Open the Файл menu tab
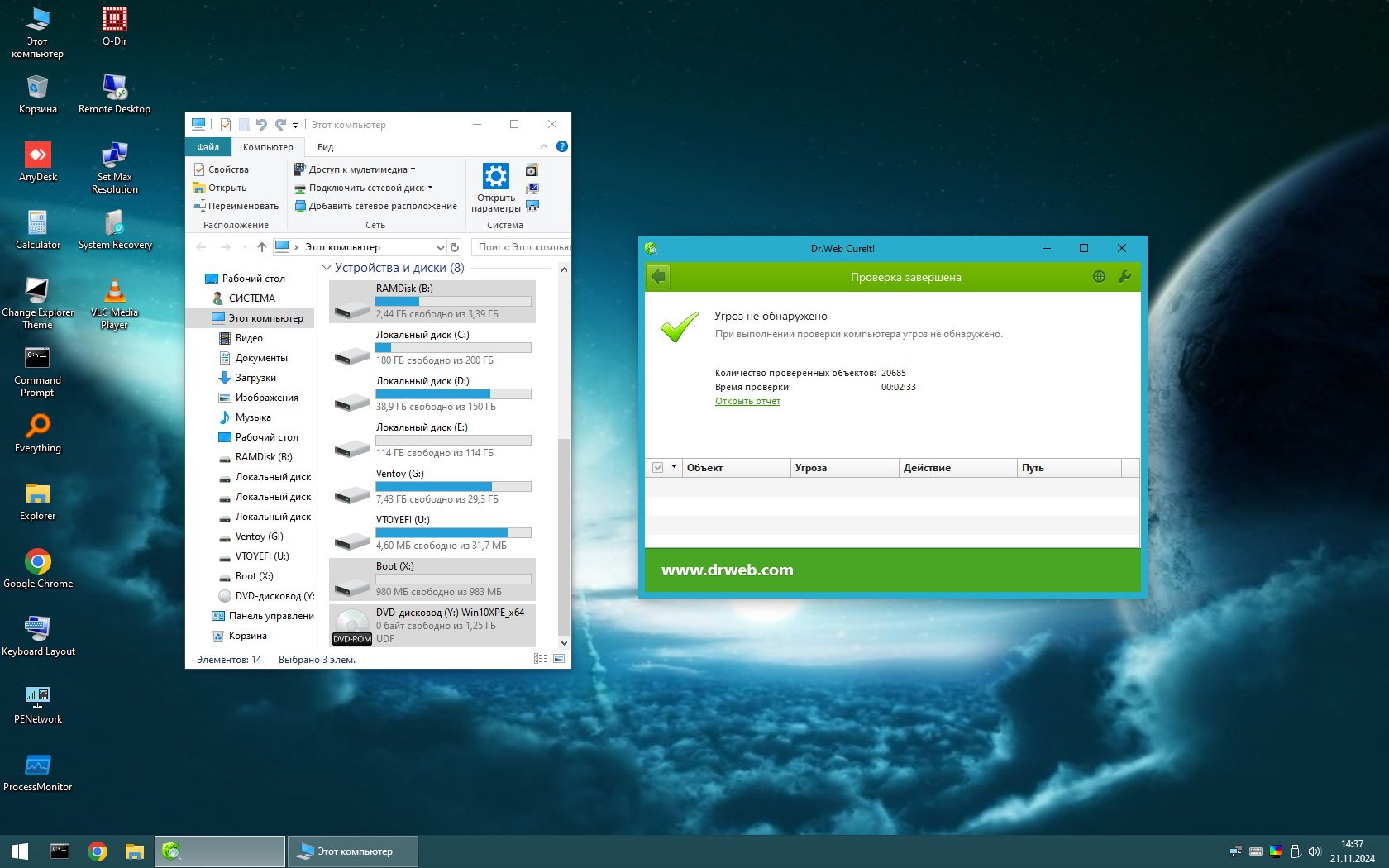Image resolution: width=1389 pixels, height=868 pixels. click(208, 147)
